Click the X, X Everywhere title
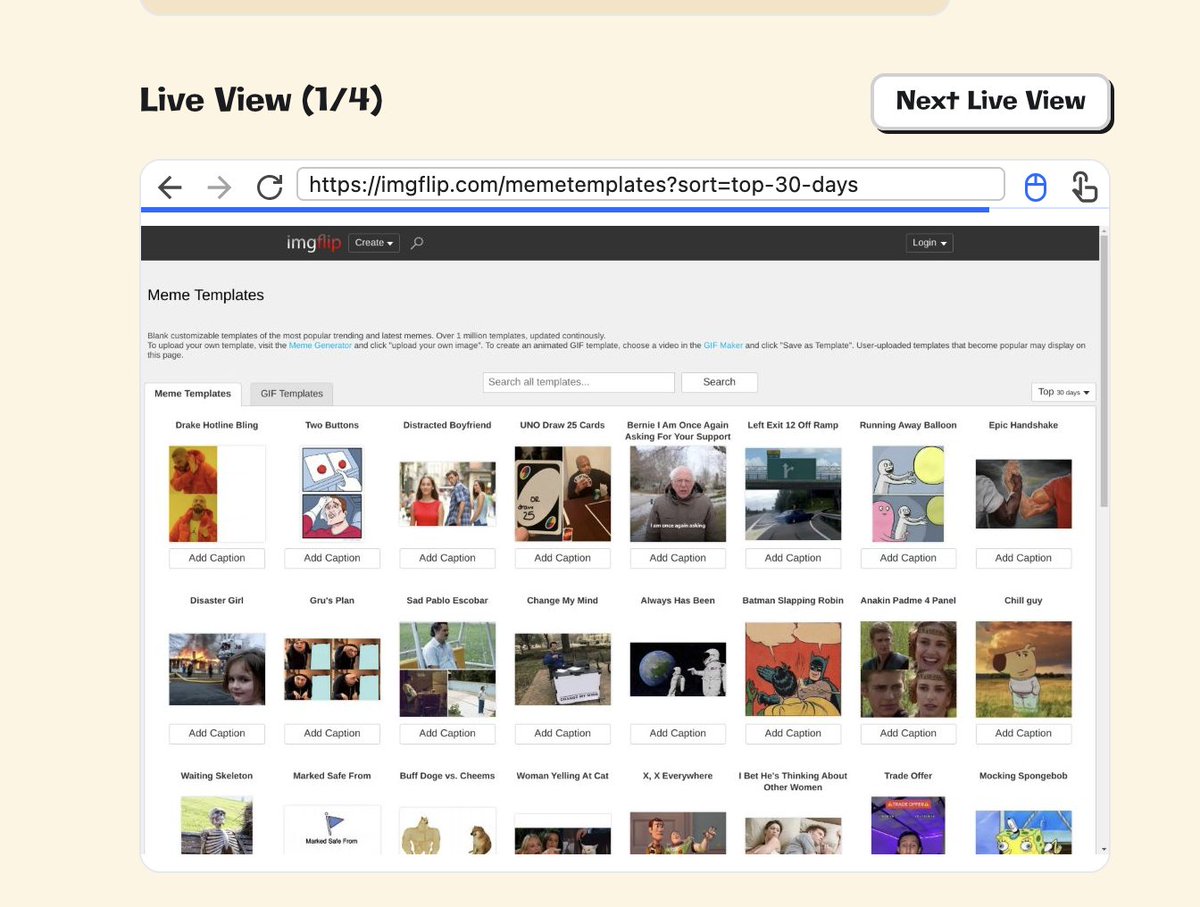 (678, 776)
